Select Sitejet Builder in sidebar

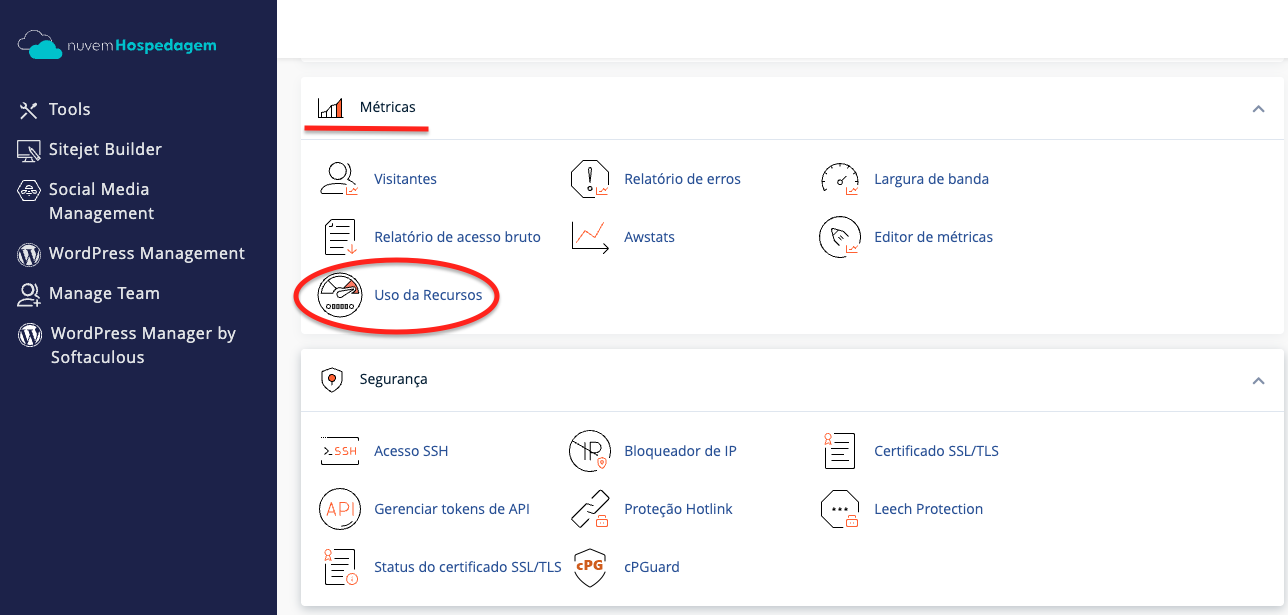pyautogui.click(x=105, y=149)
